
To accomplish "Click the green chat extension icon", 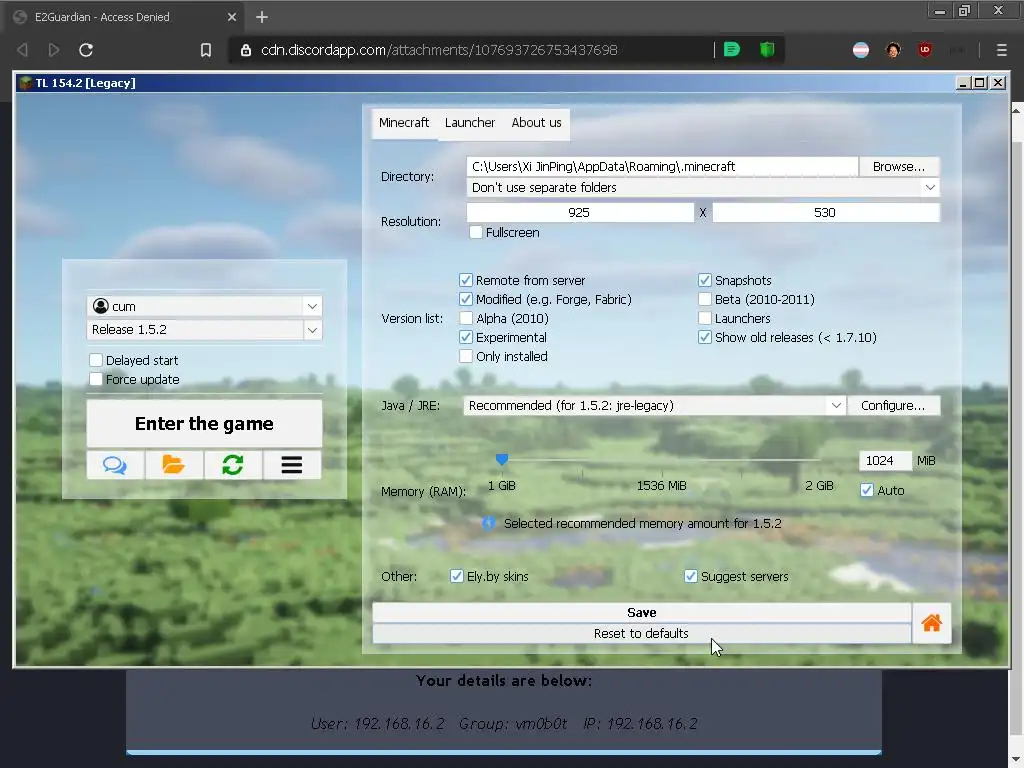I will coord(731,50).
